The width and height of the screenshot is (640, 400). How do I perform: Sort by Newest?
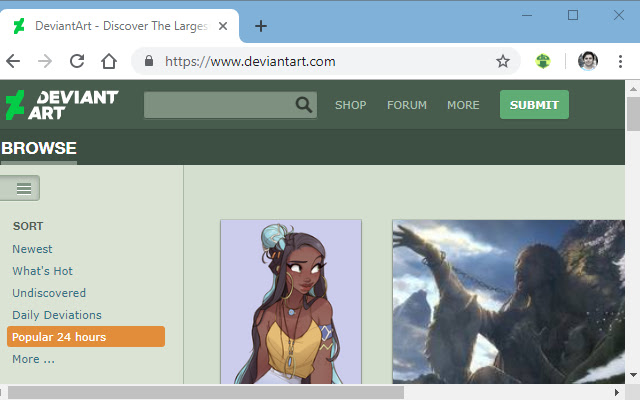coord(32,249)
